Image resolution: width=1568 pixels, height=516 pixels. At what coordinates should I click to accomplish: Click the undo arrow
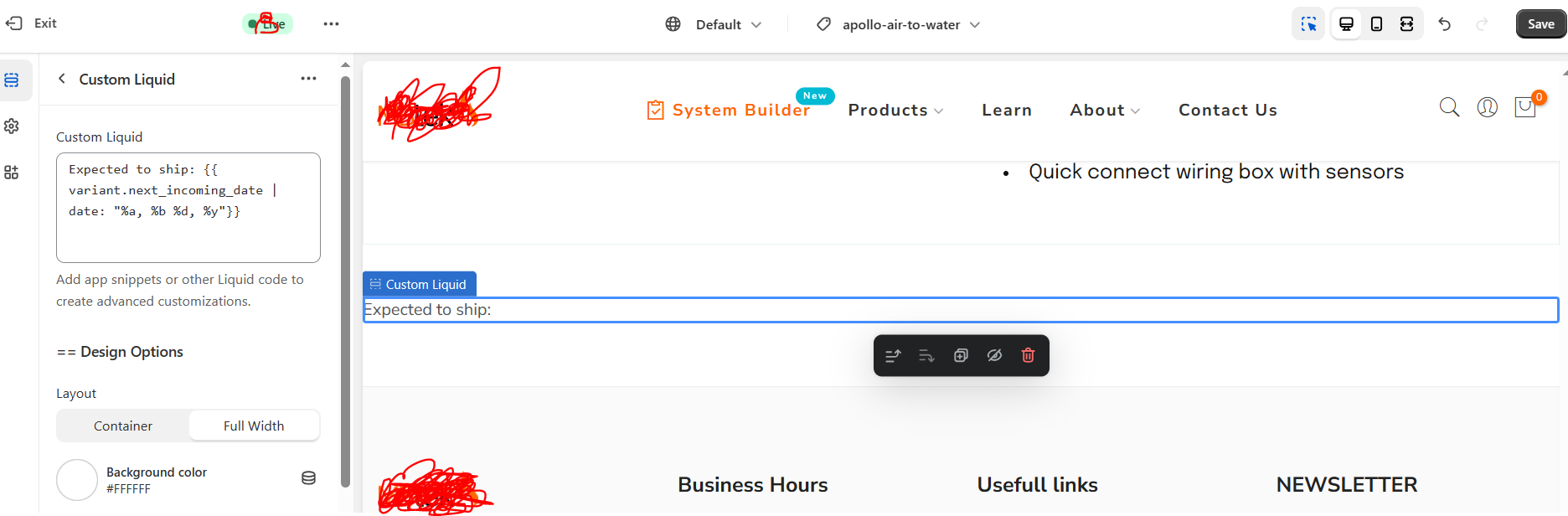click(x=1445, y=24)
